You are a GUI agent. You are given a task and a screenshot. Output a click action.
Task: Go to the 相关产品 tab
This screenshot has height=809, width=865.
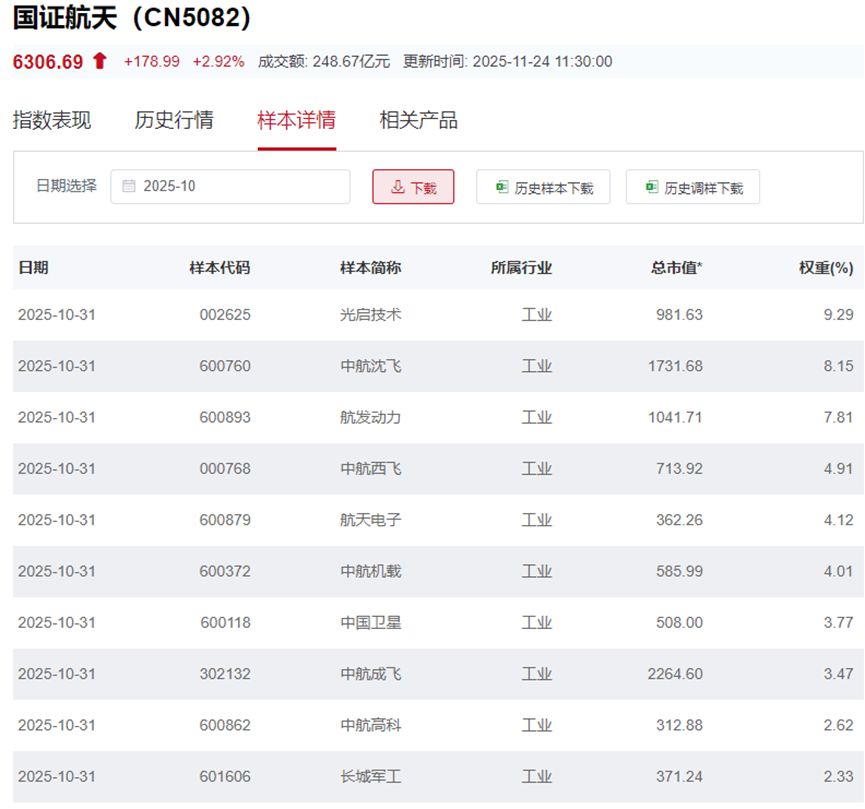[418, 121]
